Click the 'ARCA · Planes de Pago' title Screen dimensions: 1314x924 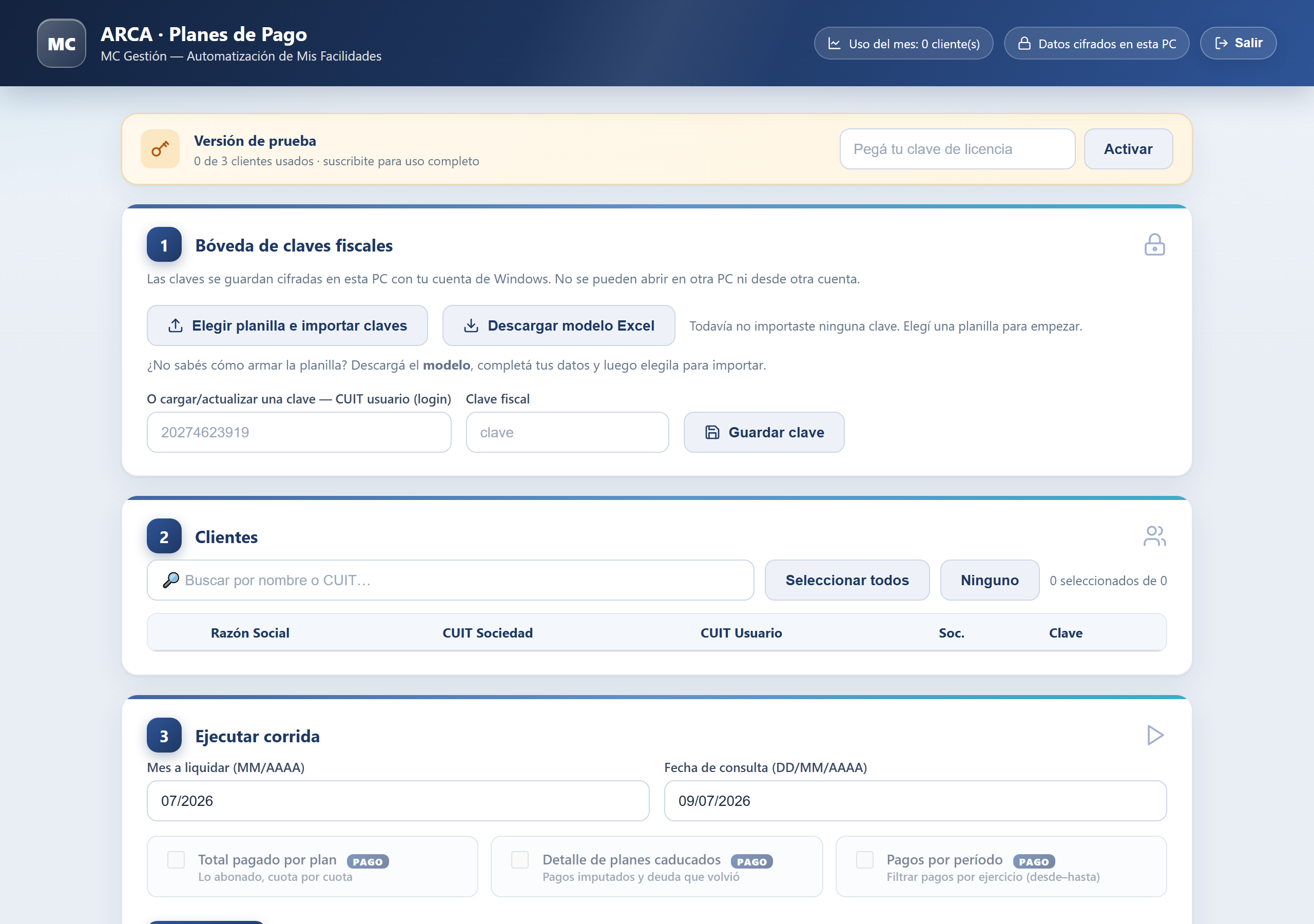[x=204, y=34]
